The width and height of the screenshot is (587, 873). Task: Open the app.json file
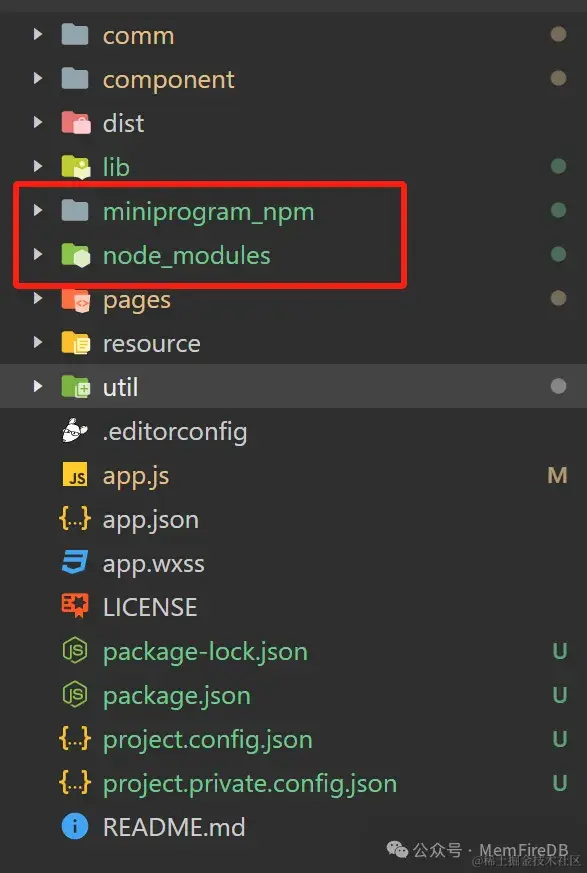(151, 520)
